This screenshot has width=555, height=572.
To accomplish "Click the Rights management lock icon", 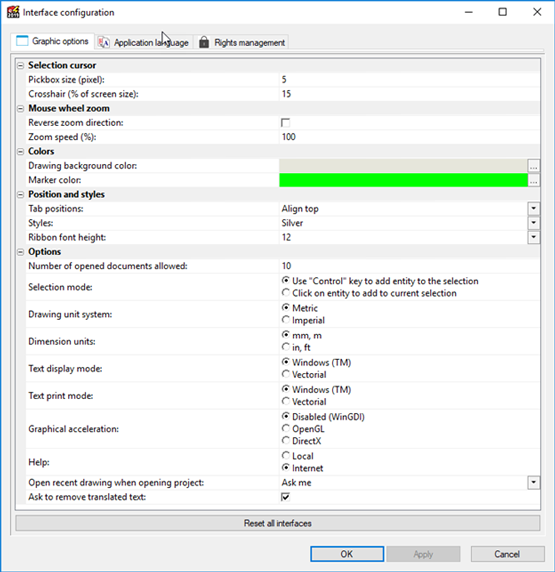I will click(204, 42).
